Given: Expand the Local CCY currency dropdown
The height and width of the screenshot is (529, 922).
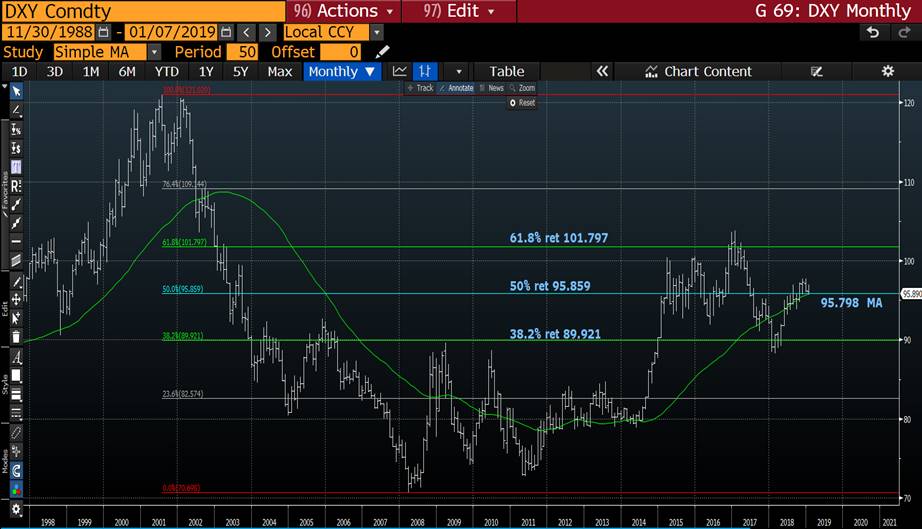Looking at the screenshot, I should point(376,33).
